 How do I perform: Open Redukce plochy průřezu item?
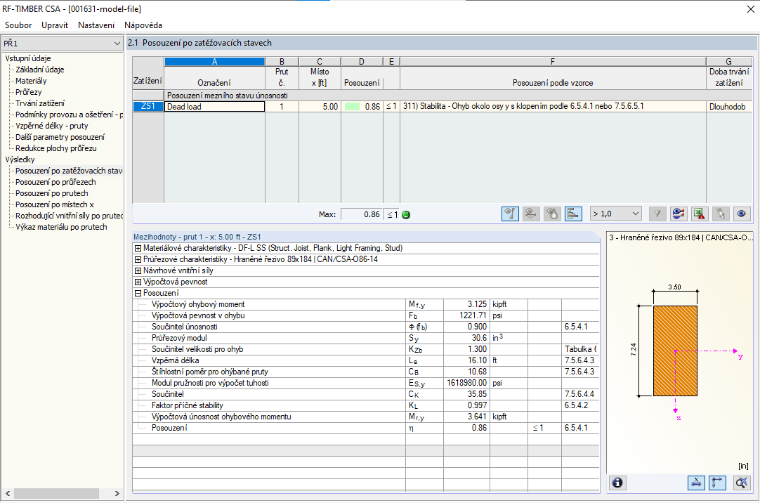point(56,148)
